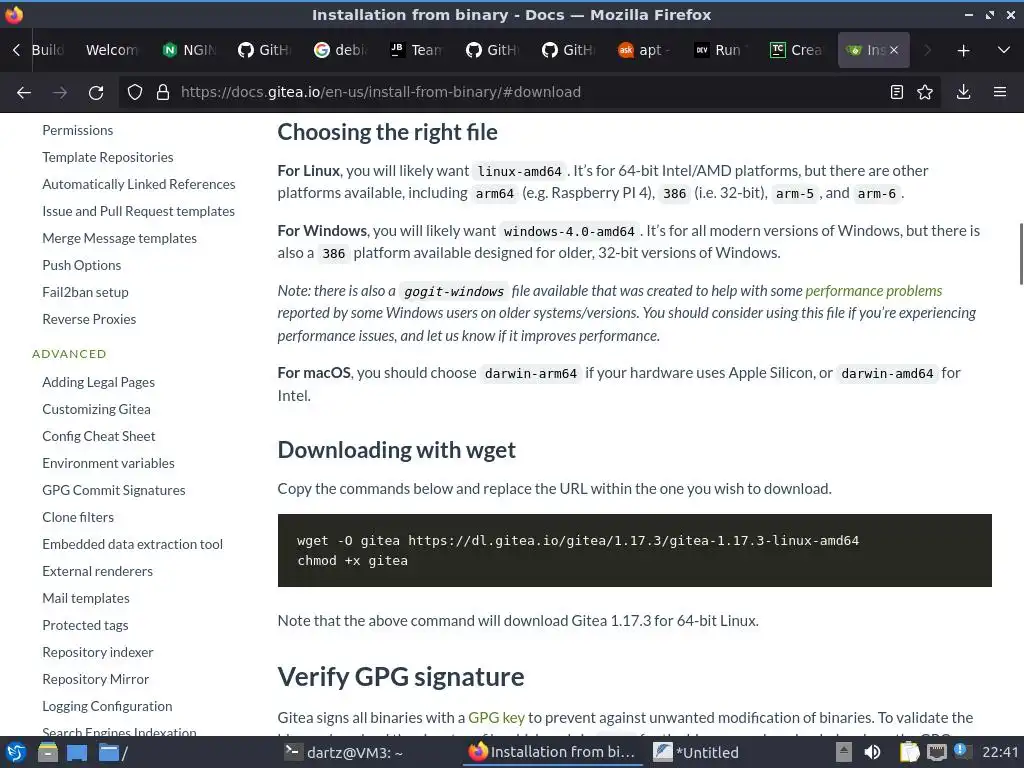This screenshot has width=1024, height=768.
Task: Click the wget command code block
Action: tap(634, 550)
